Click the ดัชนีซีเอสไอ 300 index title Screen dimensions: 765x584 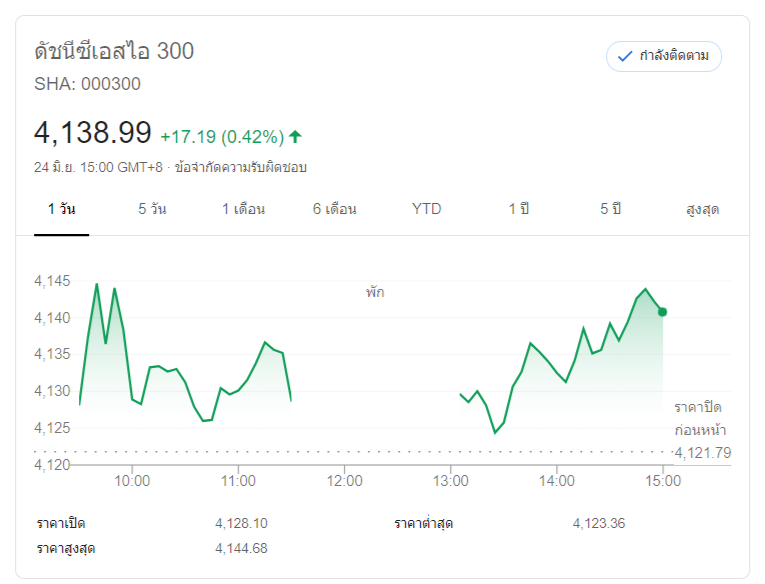114,51
